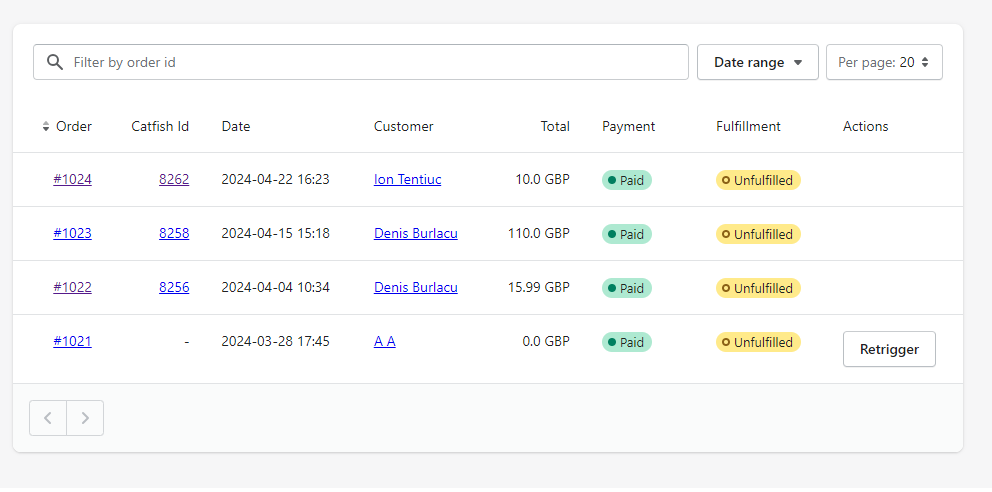
Task: Select date 2024-04-22 16:23
Action: point(275,180)
